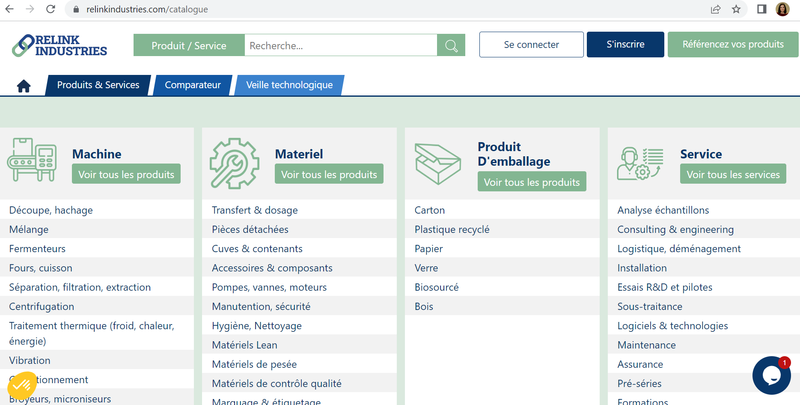800x405 pixels.
Task: Click Voir tous les produits under Produit D'emballage
Action: point(532,182)
